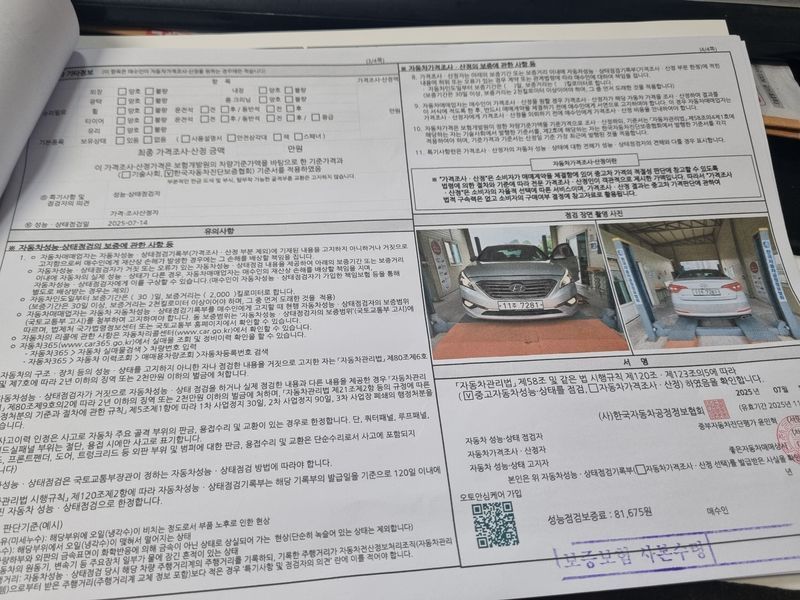The height and width of the screenshot is (600, 800).
Task: Tap the QR code under 오토안심케어 가입
Action: tap(494, 524)
